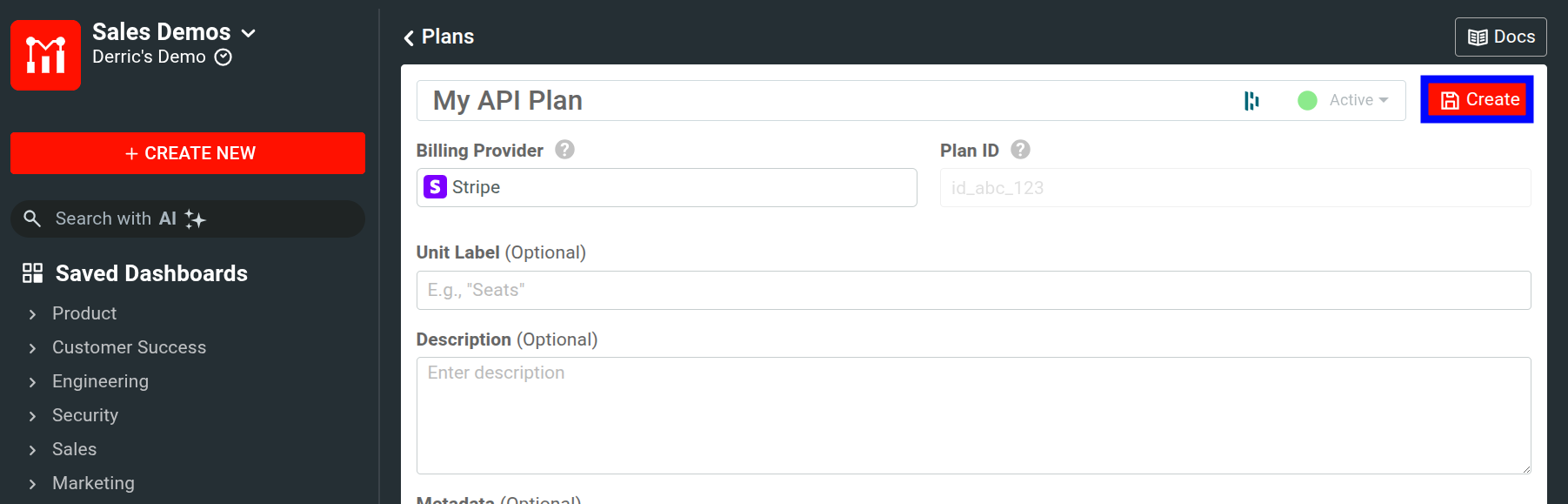The height and width of the screenshot is (504, 1568).
Task: Open the Sales Demos workspace switcher
Action: click(x=249, y=32)
